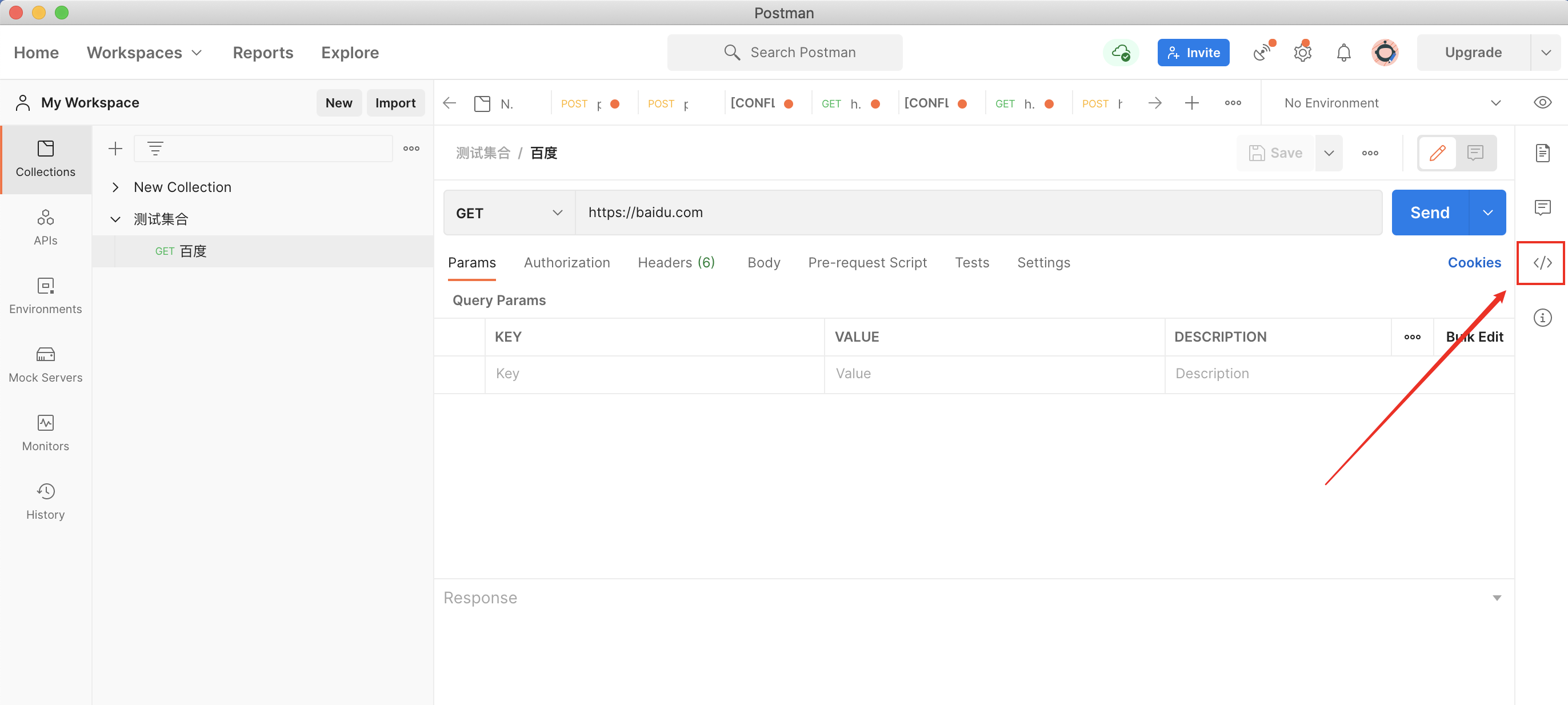
Task: Click the notifications bell icon
Action: pos(1343,53)
